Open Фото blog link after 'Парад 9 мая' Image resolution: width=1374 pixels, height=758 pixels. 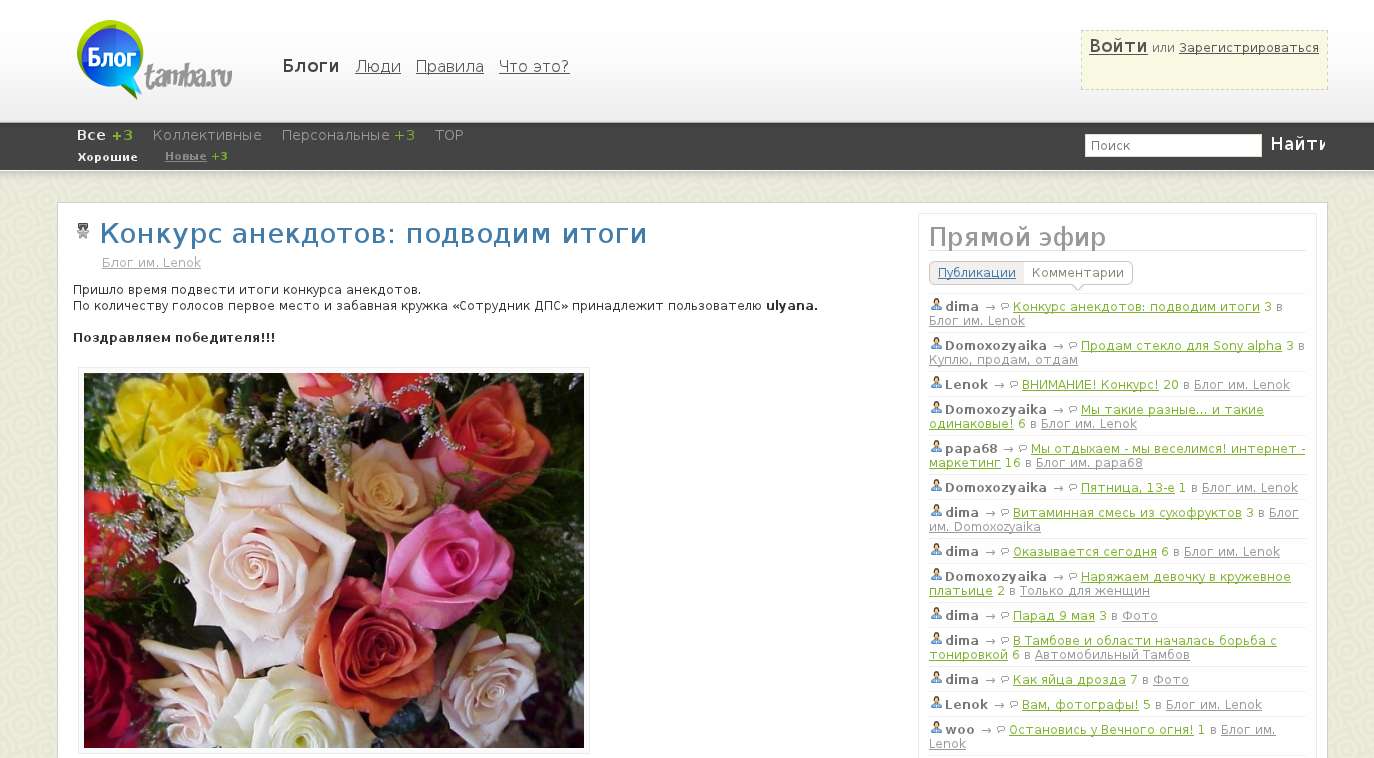pyautogui.click(x=1140, y=616)
